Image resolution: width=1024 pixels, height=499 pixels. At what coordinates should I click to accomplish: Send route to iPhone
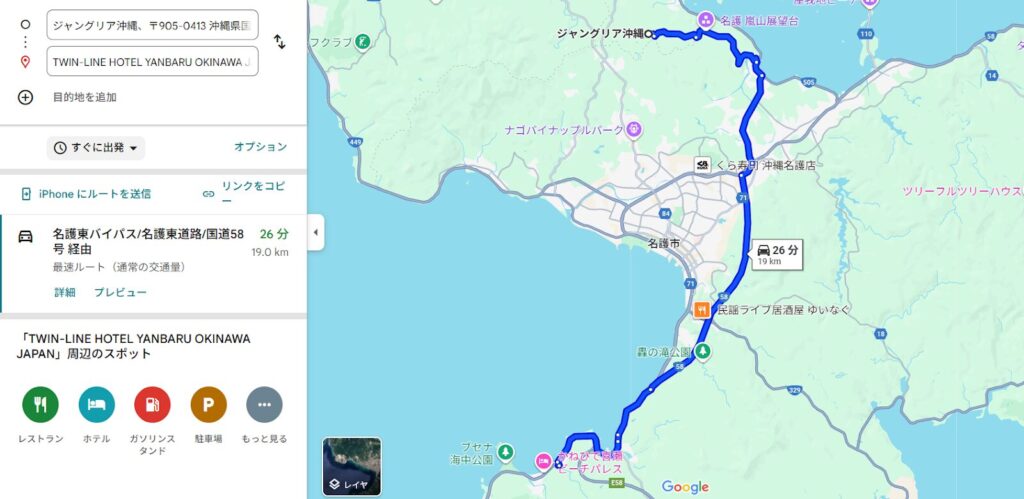86,194
